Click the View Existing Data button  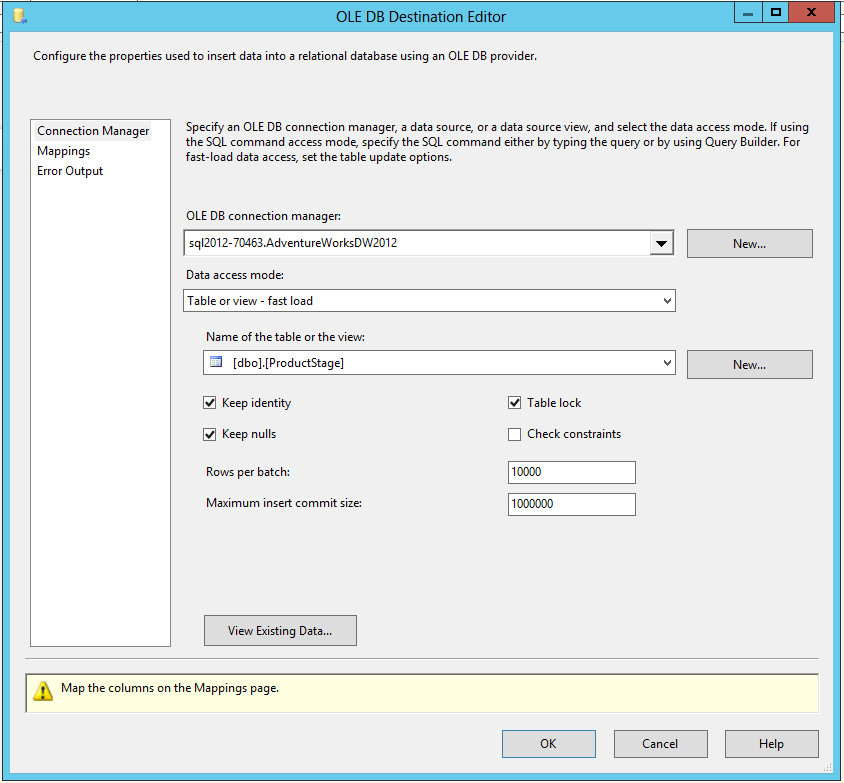pyautogui.click(x=280, y=631)
